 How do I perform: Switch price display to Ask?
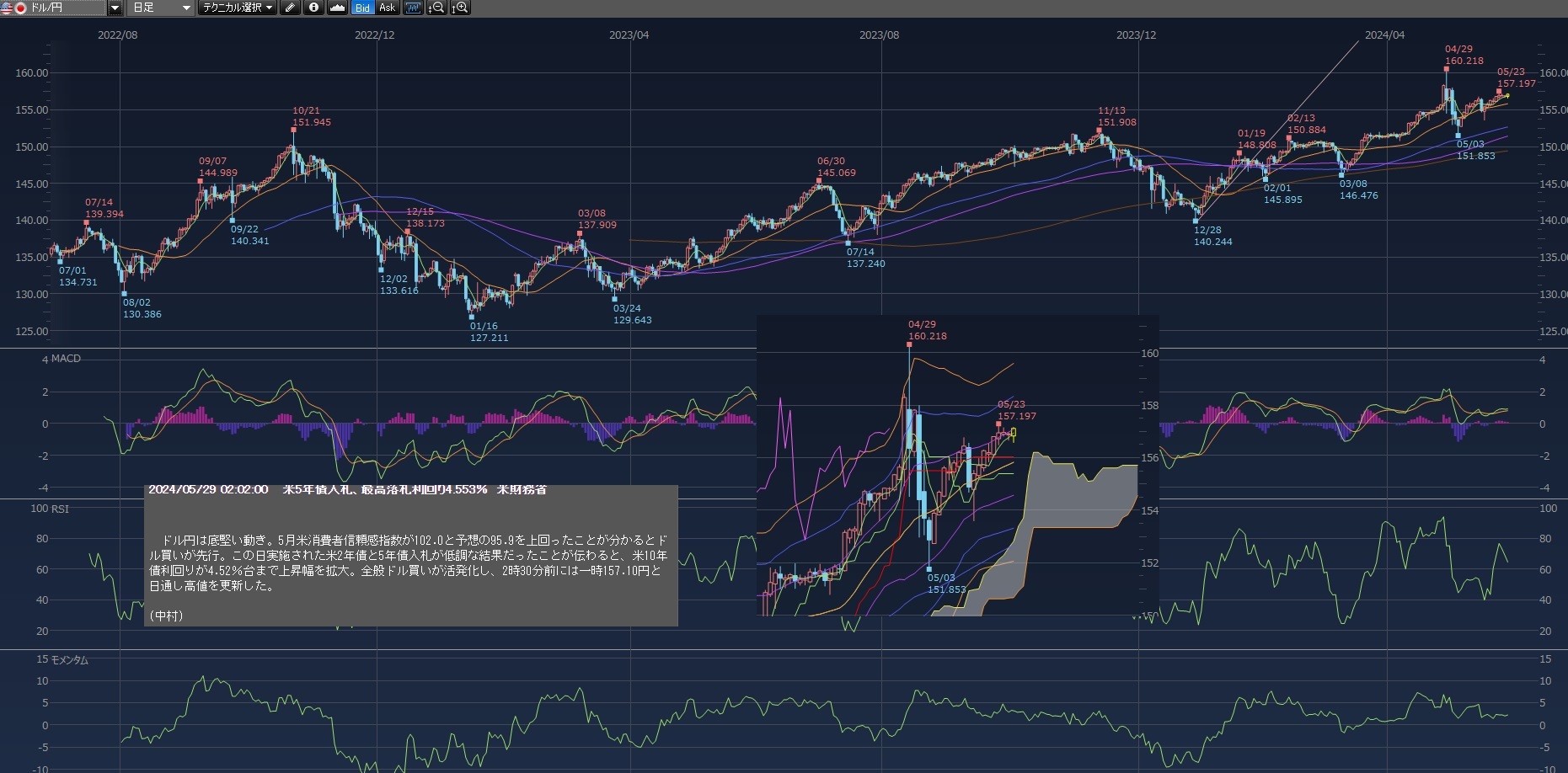(387, 8)
